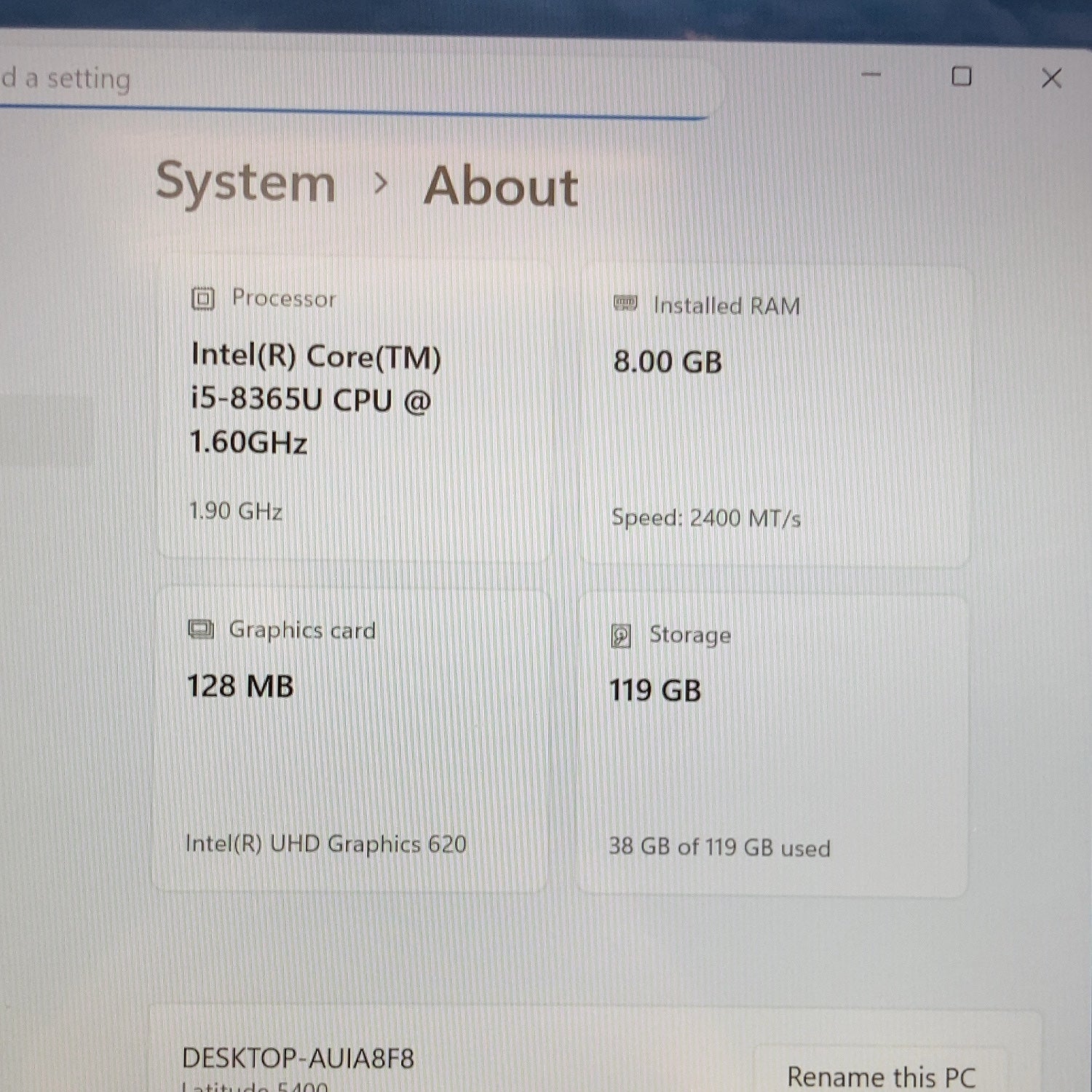Click the breadcrumb chevron after System
The image size is (1092, 1092).
380,183
